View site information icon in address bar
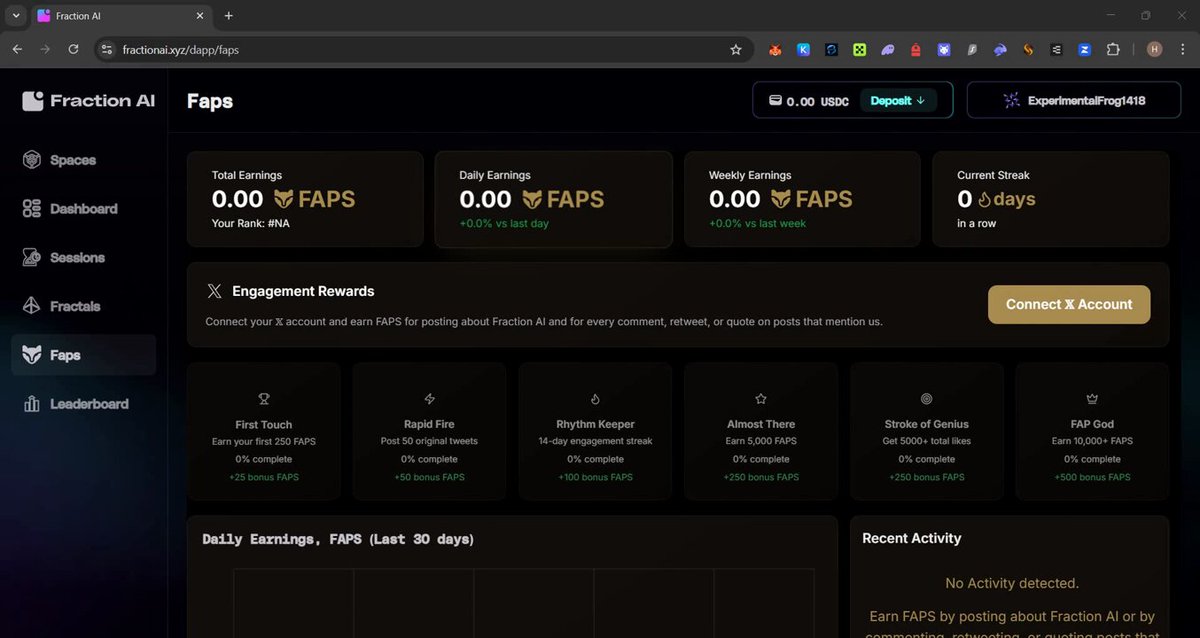Screen dimensions: 1200x638 pos(108,49)
